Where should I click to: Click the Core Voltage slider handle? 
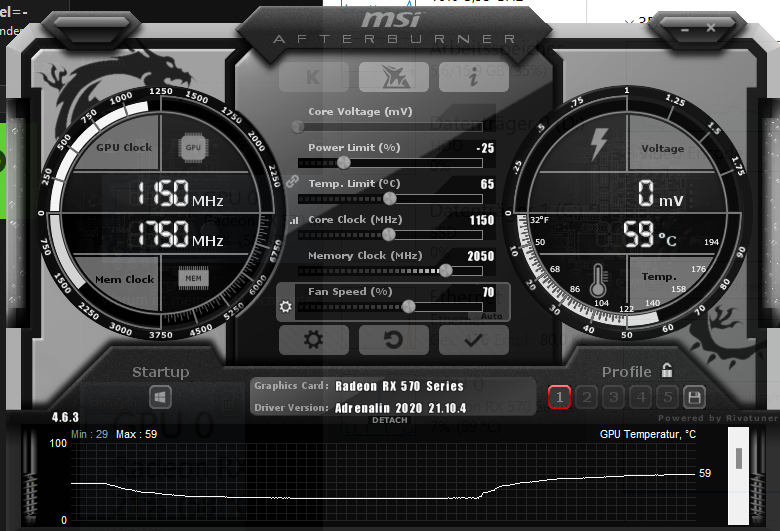(x=298, y=126)
